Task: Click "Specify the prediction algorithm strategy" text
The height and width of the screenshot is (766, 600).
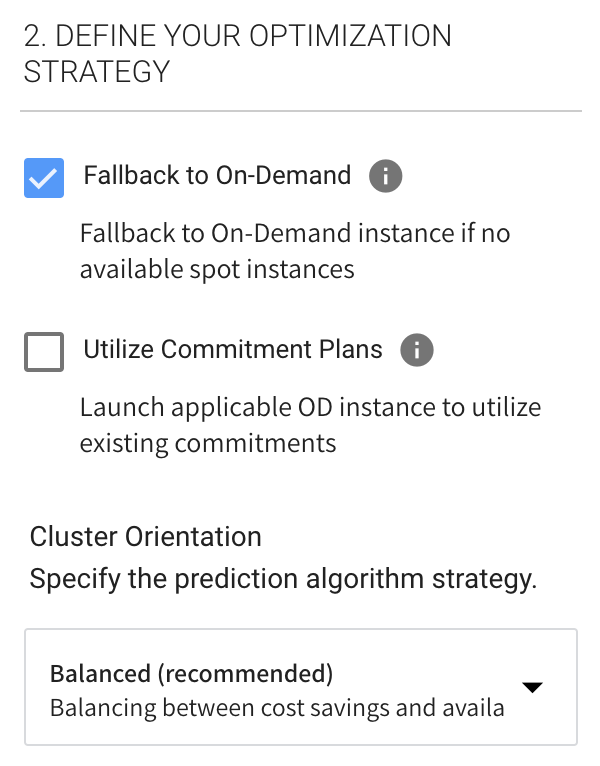Action: coord(283,580)
